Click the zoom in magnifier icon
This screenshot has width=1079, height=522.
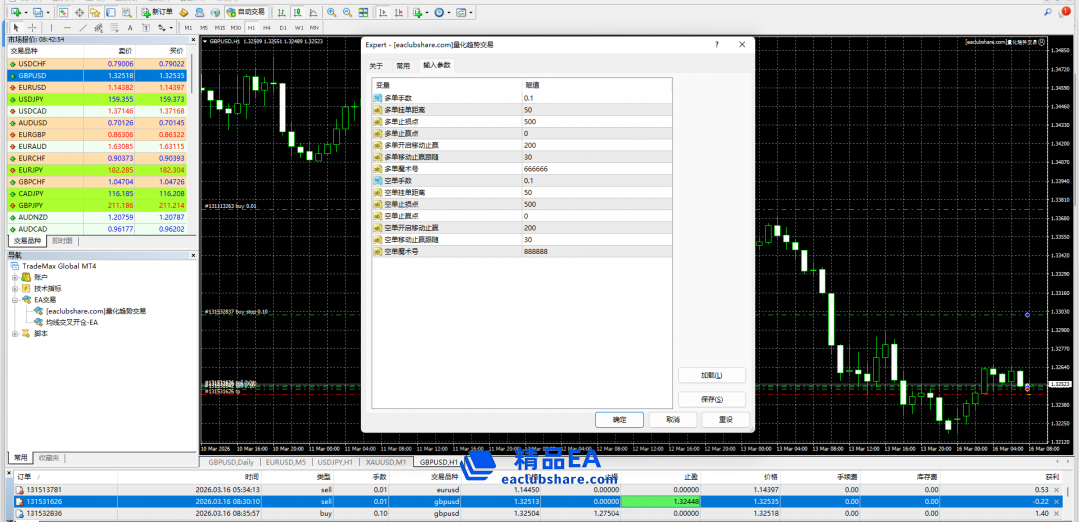pos(331,12)
